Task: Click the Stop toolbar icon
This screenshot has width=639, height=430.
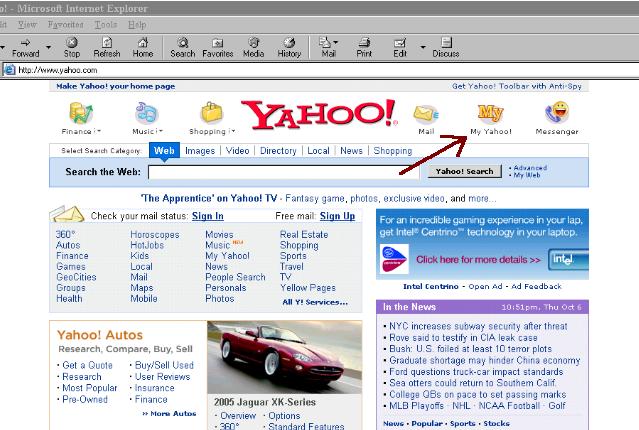Action: coord(72,43)
